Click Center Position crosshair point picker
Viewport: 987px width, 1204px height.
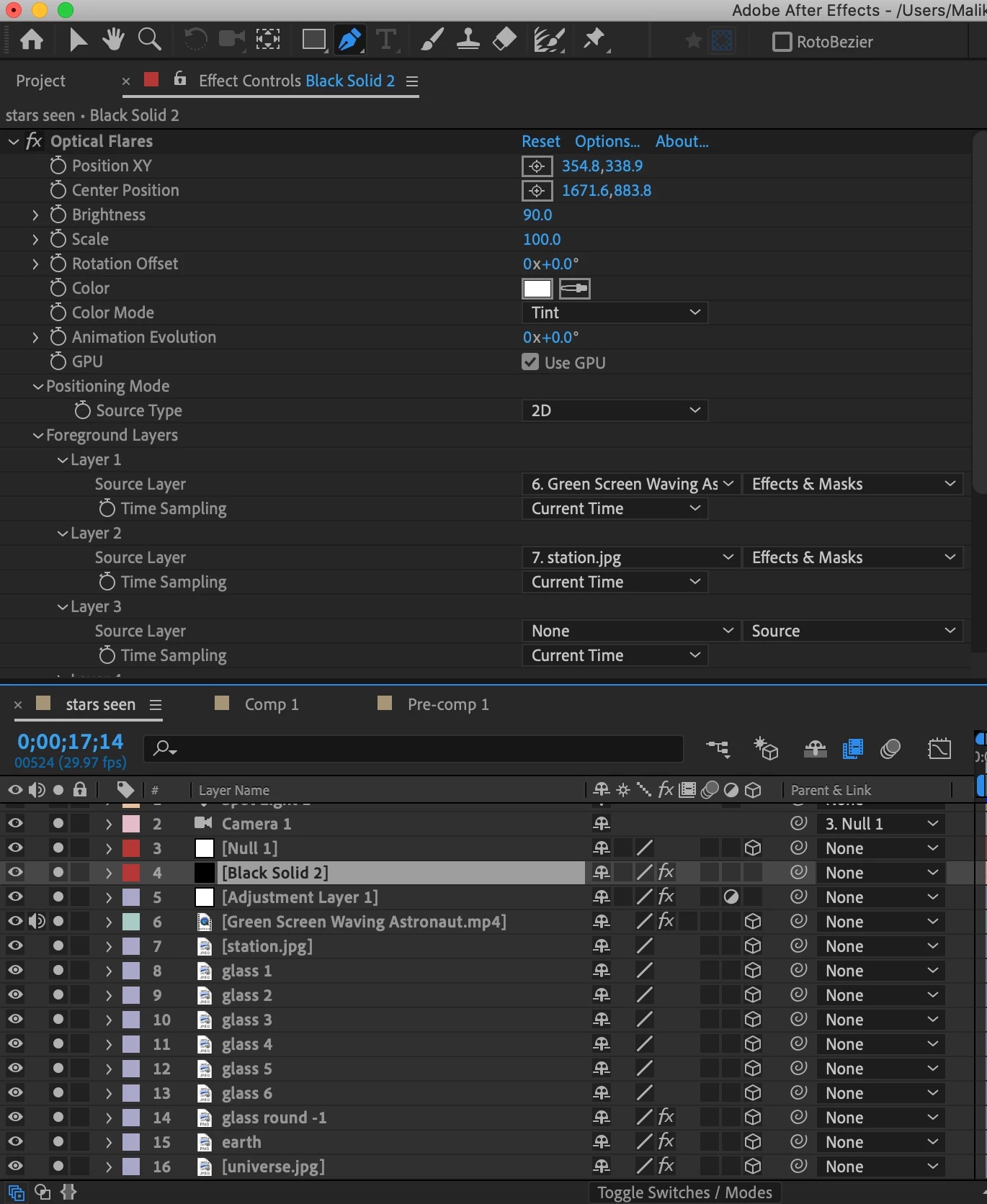(x=537, y=191)
